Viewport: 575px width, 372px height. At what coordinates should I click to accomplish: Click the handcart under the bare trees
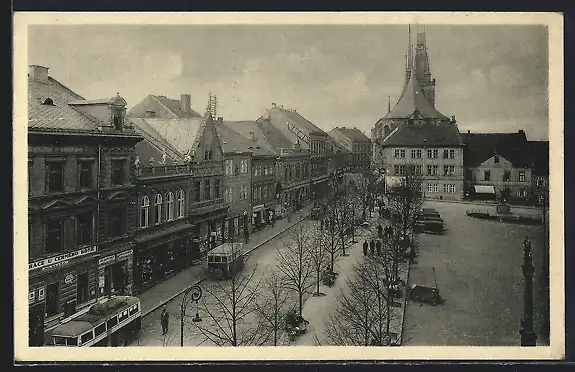pos(297,325)
